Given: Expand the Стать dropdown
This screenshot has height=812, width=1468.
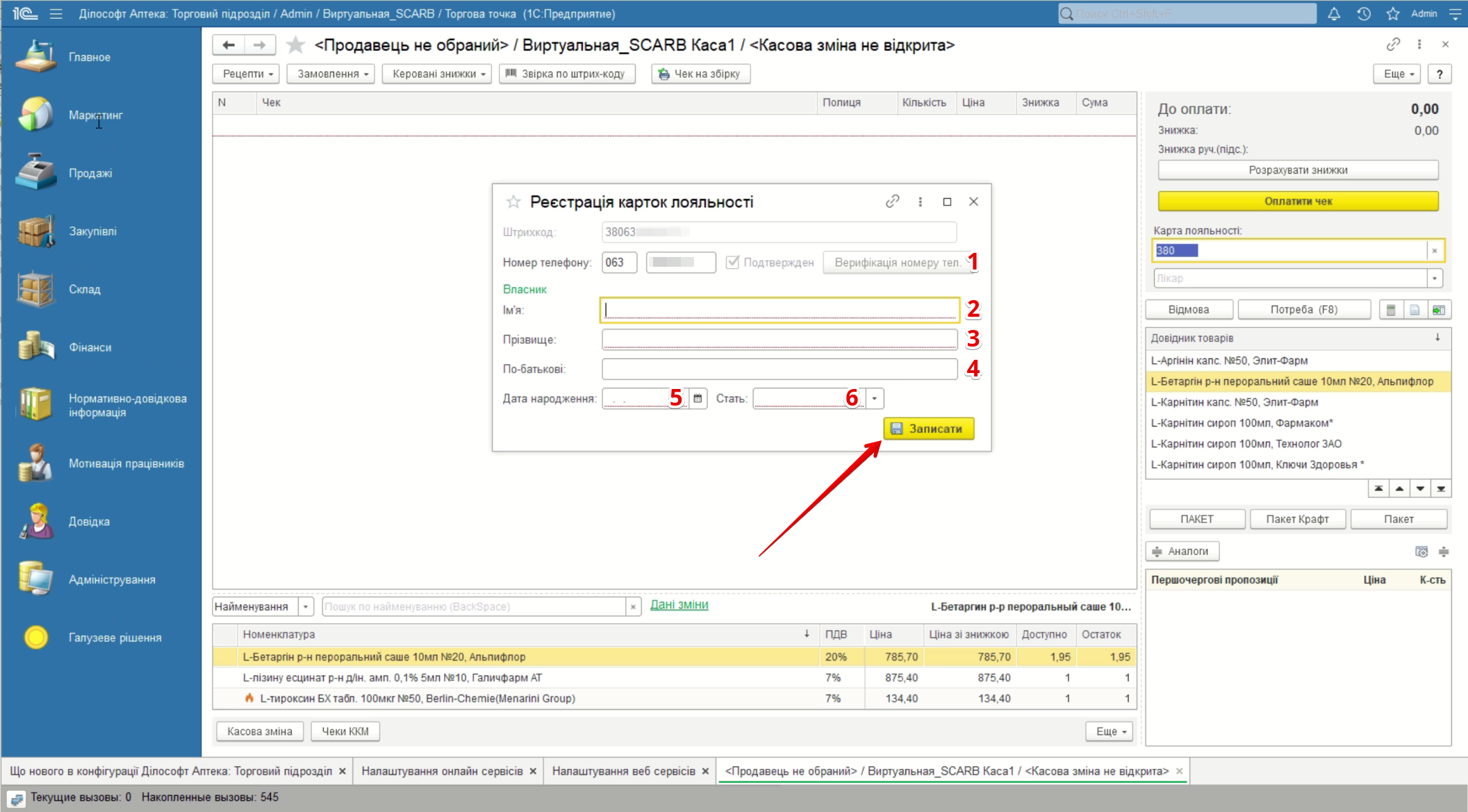Looking at the screenshot, I should tap(875, 399).
